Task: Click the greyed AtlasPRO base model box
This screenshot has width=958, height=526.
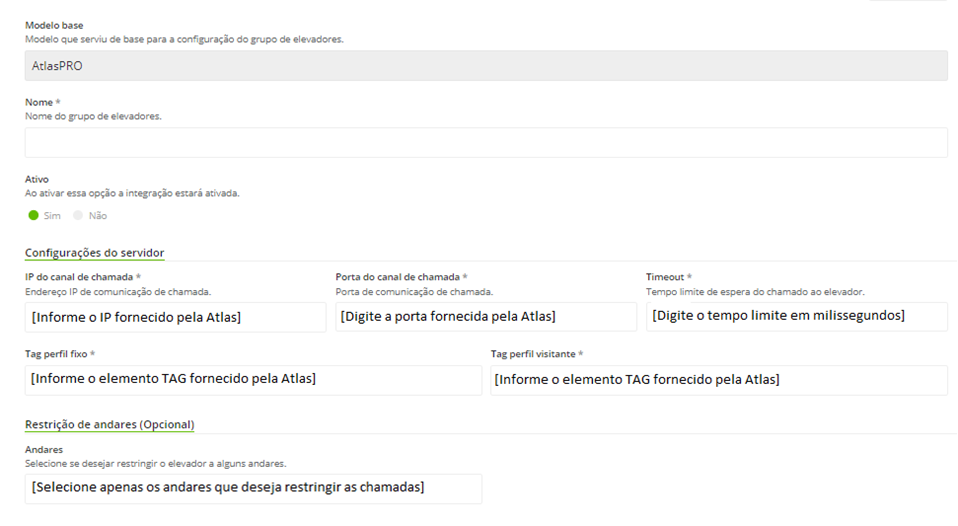Action: [486, 65]
